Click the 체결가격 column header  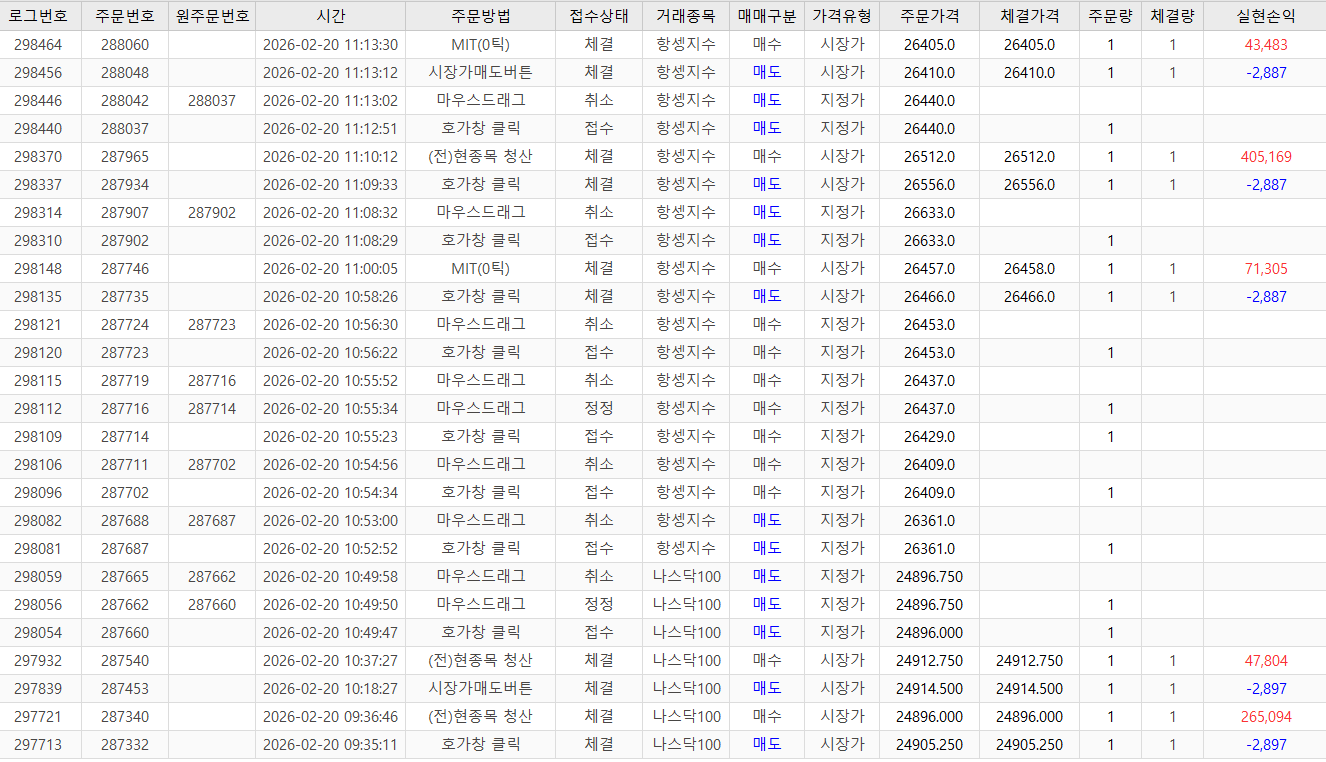tap(1029, 16)
